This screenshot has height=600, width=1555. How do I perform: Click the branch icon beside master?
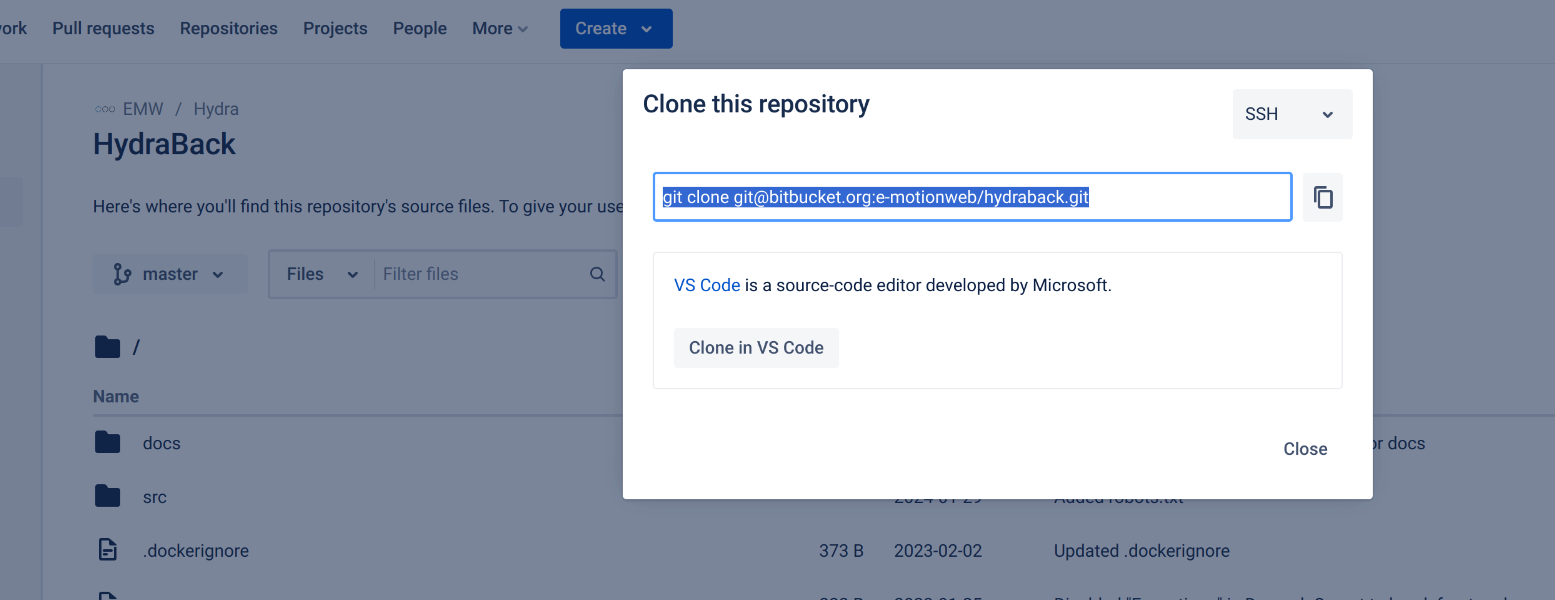point(123,274)
